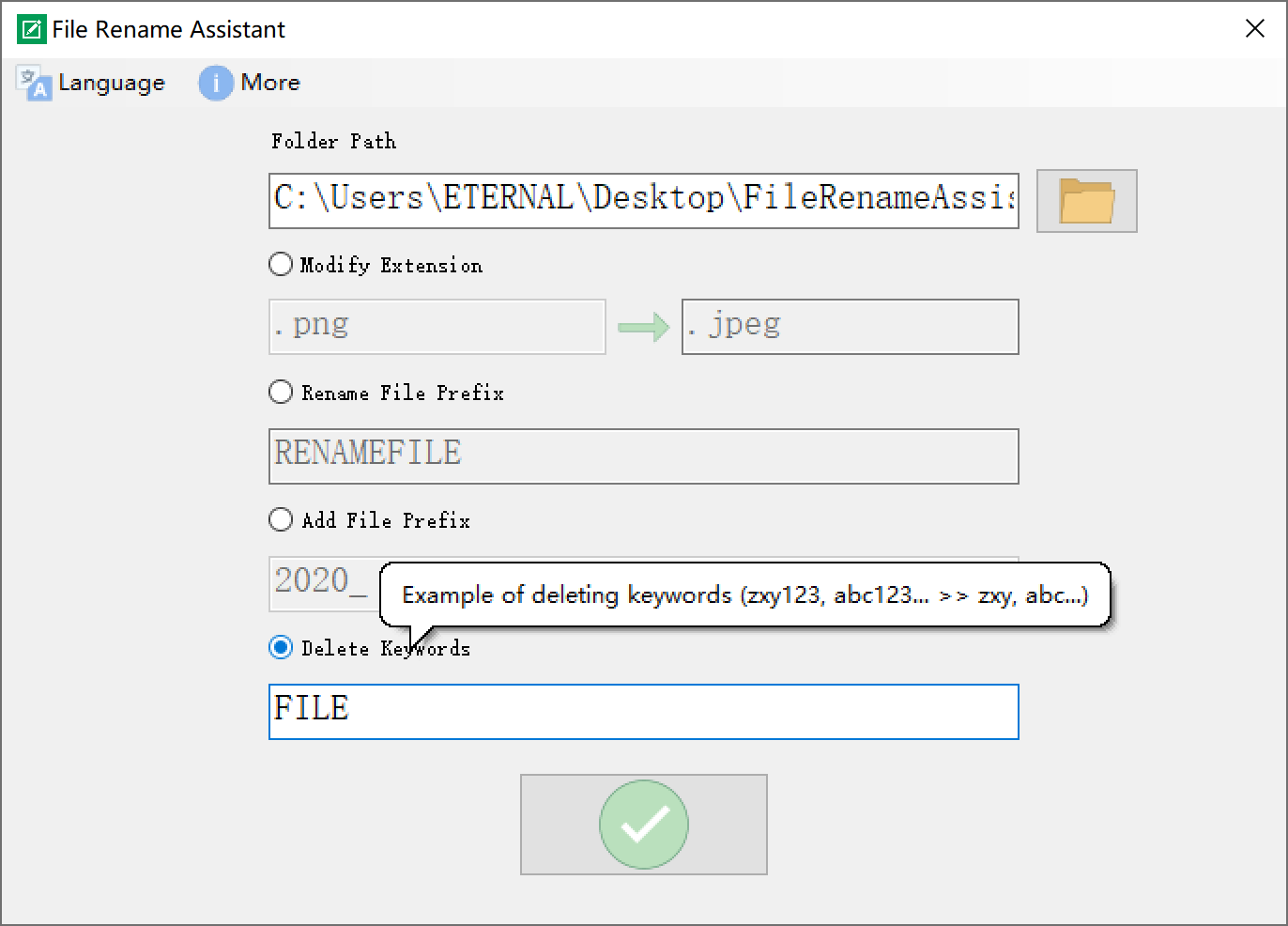Select the Delete Keywords radio button

tap(281, 647)
